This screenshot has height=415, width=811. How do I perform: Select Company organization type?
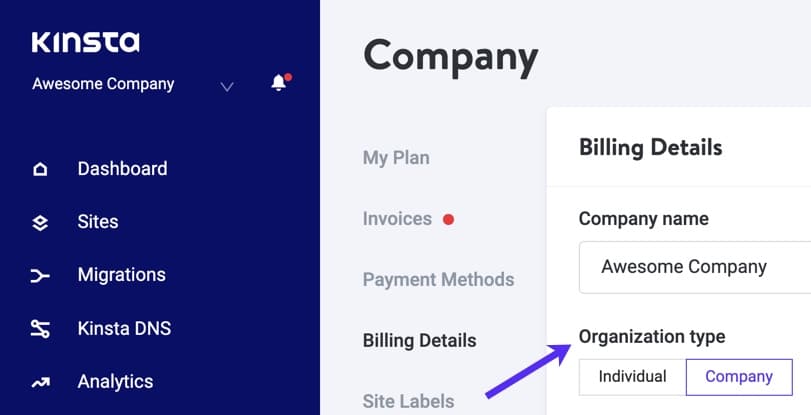(x=739, y=377)
